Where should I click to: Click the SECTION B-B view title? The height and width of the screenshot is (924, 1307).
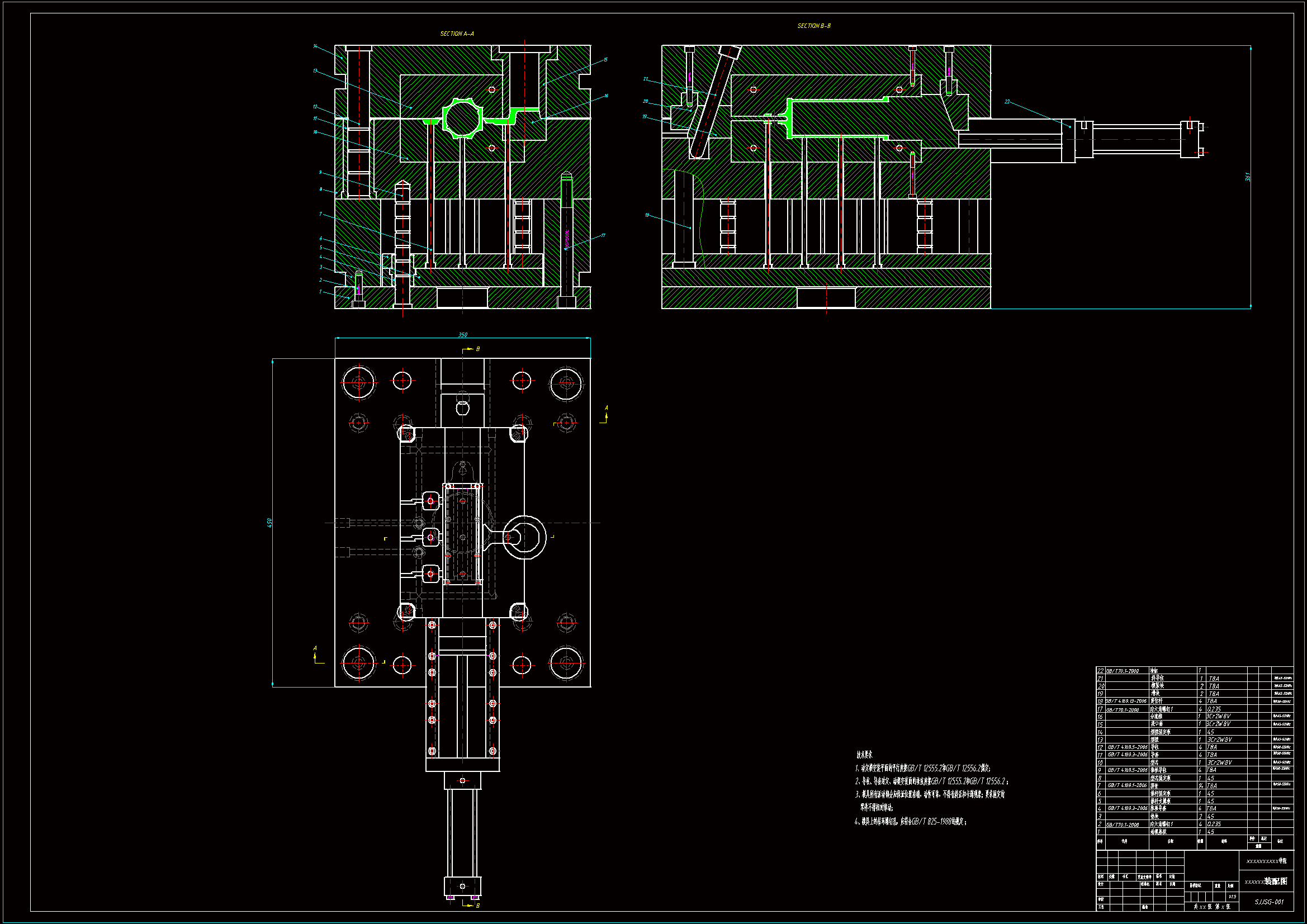pyautogui.click(x=813, y=26)
